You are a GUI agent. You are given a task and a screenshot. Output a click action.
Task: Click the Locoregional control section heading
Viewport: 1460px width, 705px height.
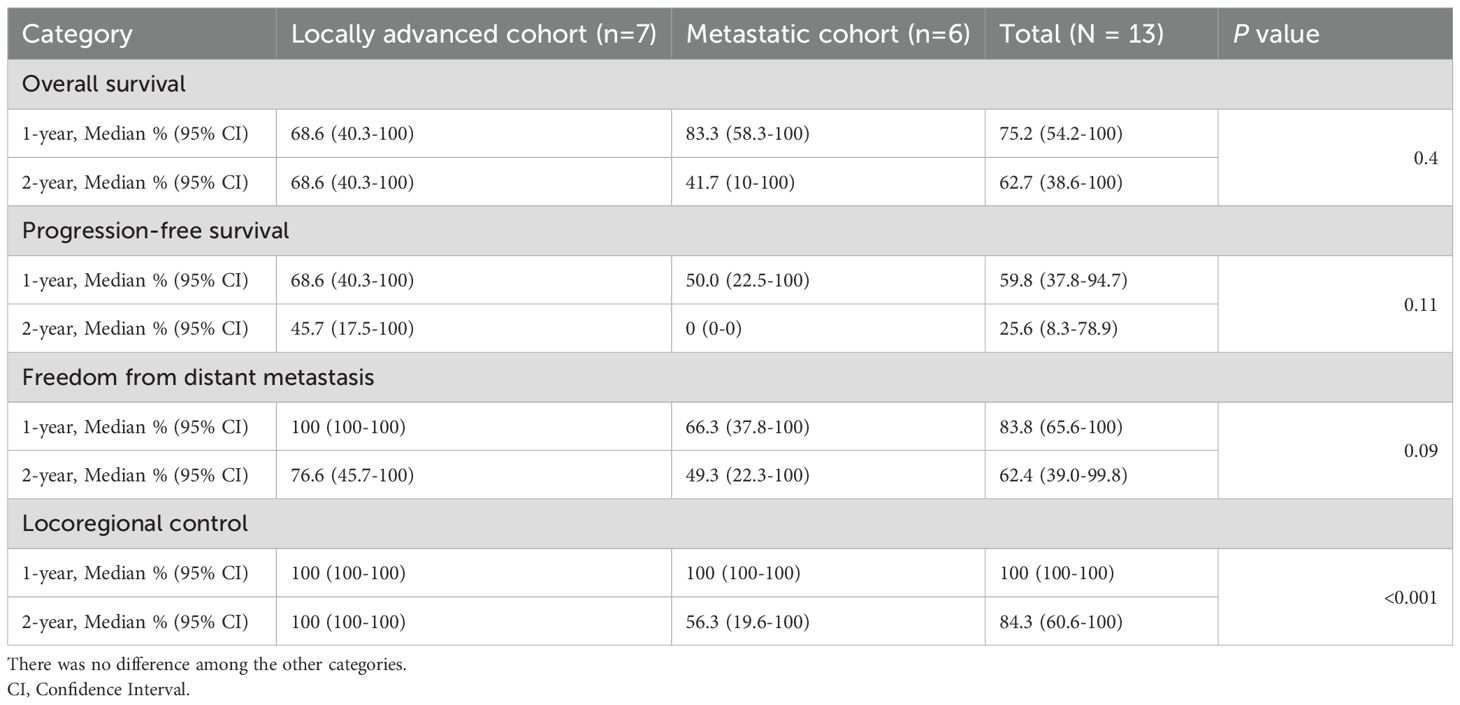pos(135,523)
